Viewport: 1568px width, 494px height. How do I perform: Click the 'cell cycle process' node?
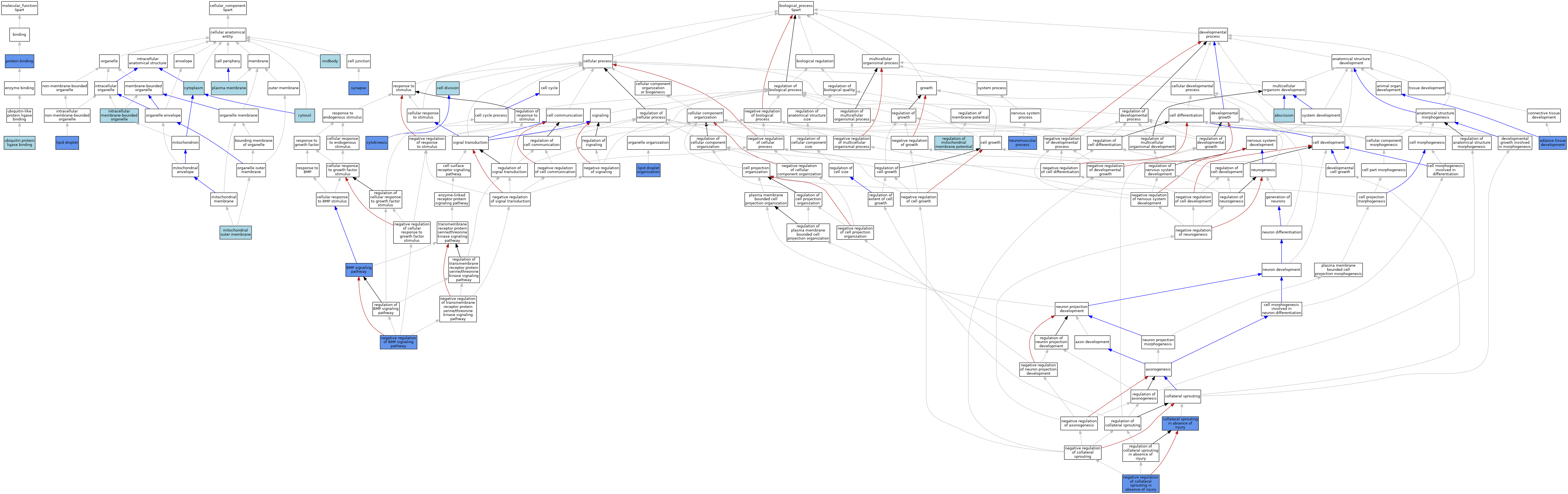[491, 115]
